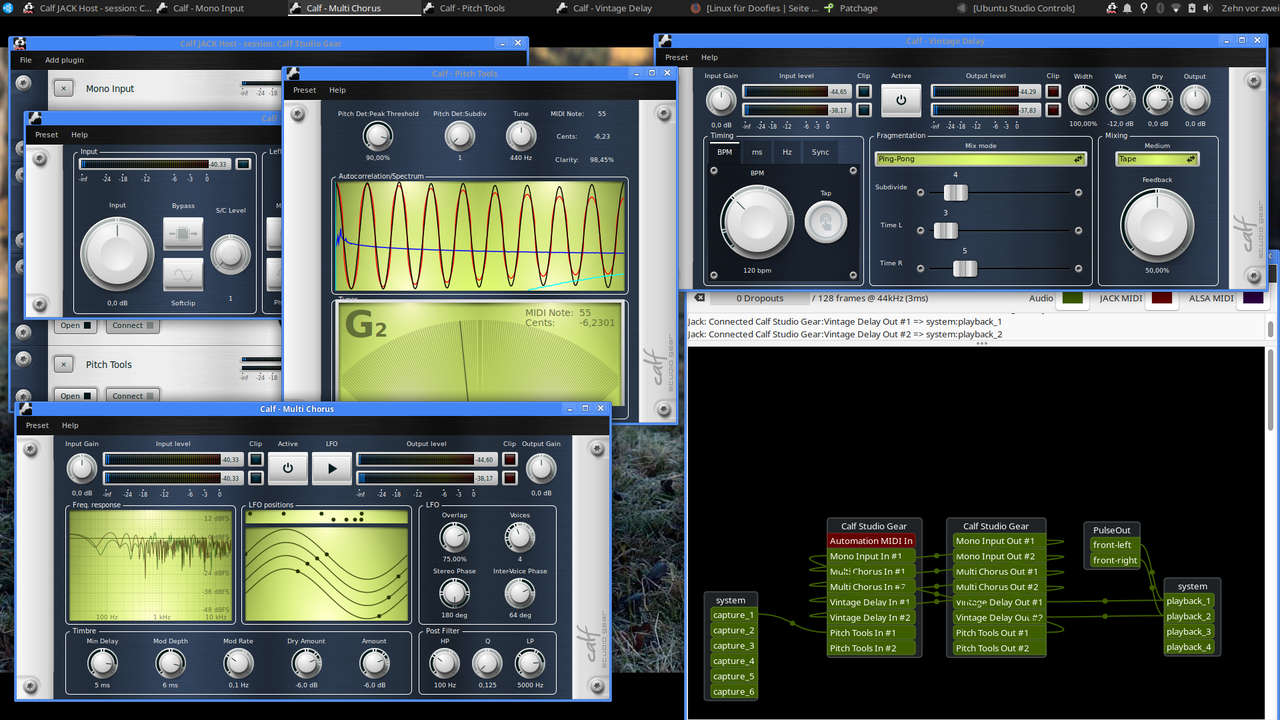Open the Help menu in Vintage Delay window
Image resolution: width=1280 pixels, height=720 pixels.
[709, 57]
